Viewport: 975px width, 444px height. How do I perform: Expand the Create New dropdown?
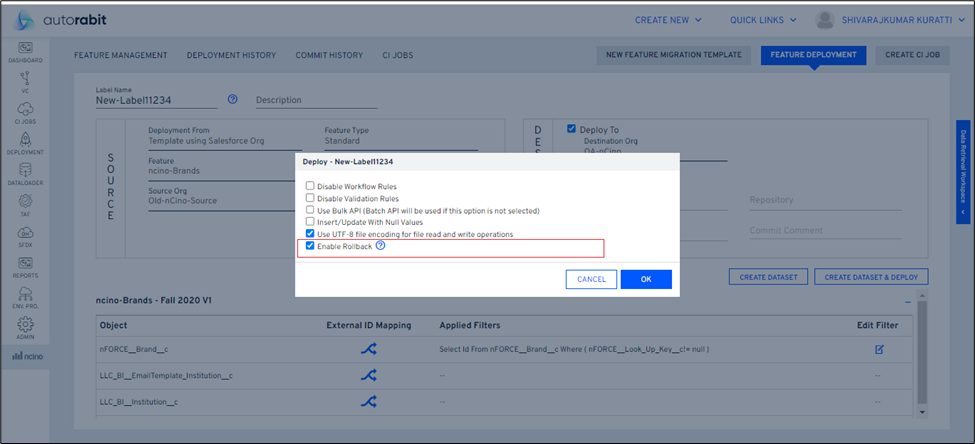point(682,19)
